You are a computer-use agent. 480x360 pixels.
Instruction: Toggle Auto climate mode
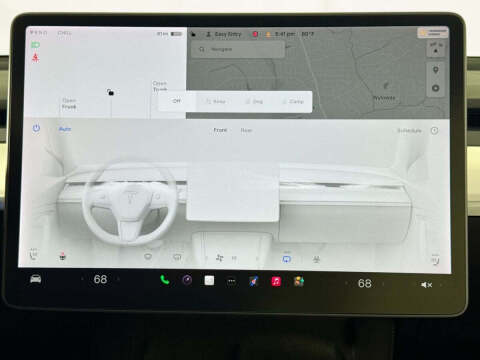point(65,129)
